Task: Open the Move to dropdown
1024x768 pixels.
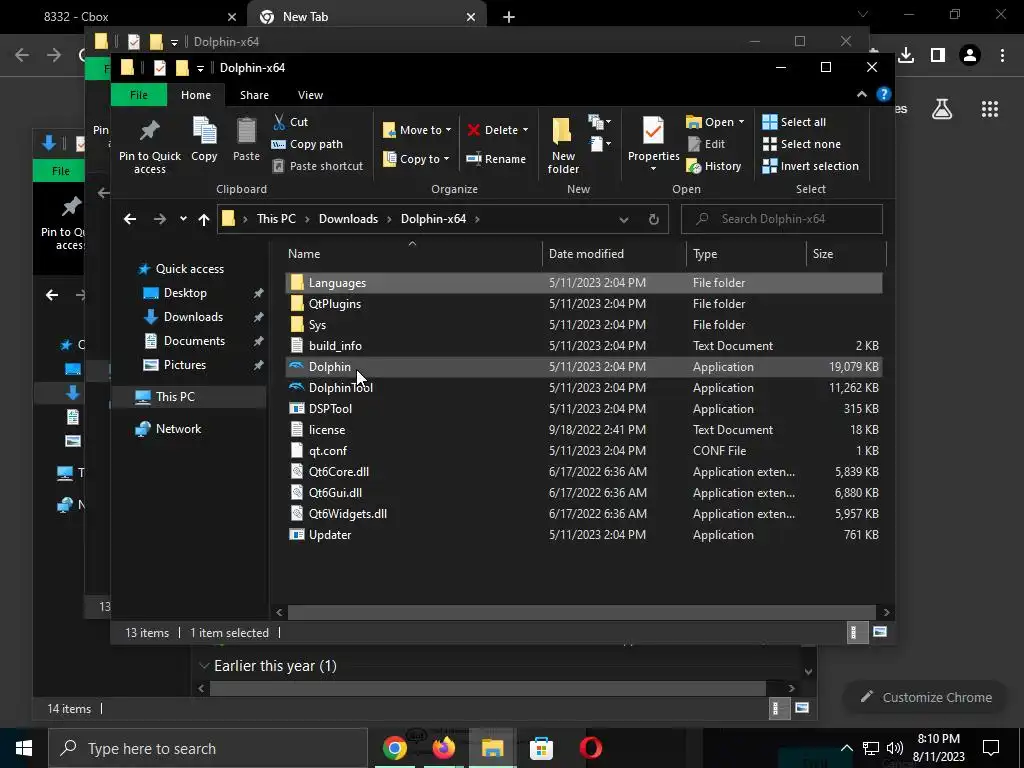Action: point(417,130)
